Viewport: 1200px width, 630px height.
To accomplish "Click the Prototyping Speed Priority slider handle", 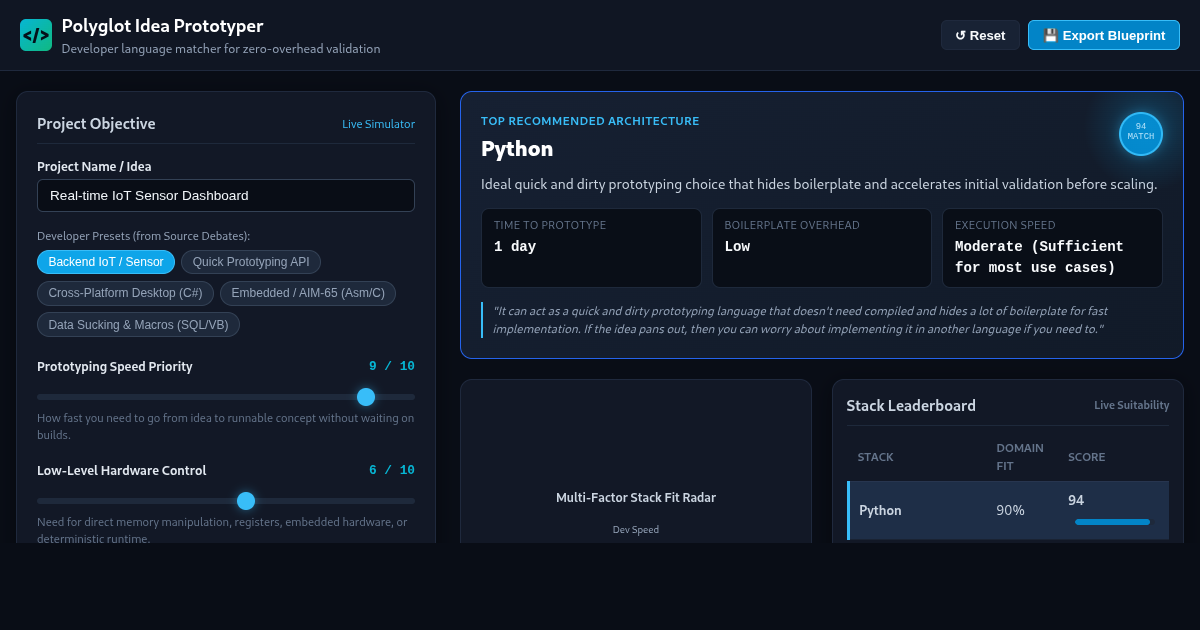I will tap(366, 397).
